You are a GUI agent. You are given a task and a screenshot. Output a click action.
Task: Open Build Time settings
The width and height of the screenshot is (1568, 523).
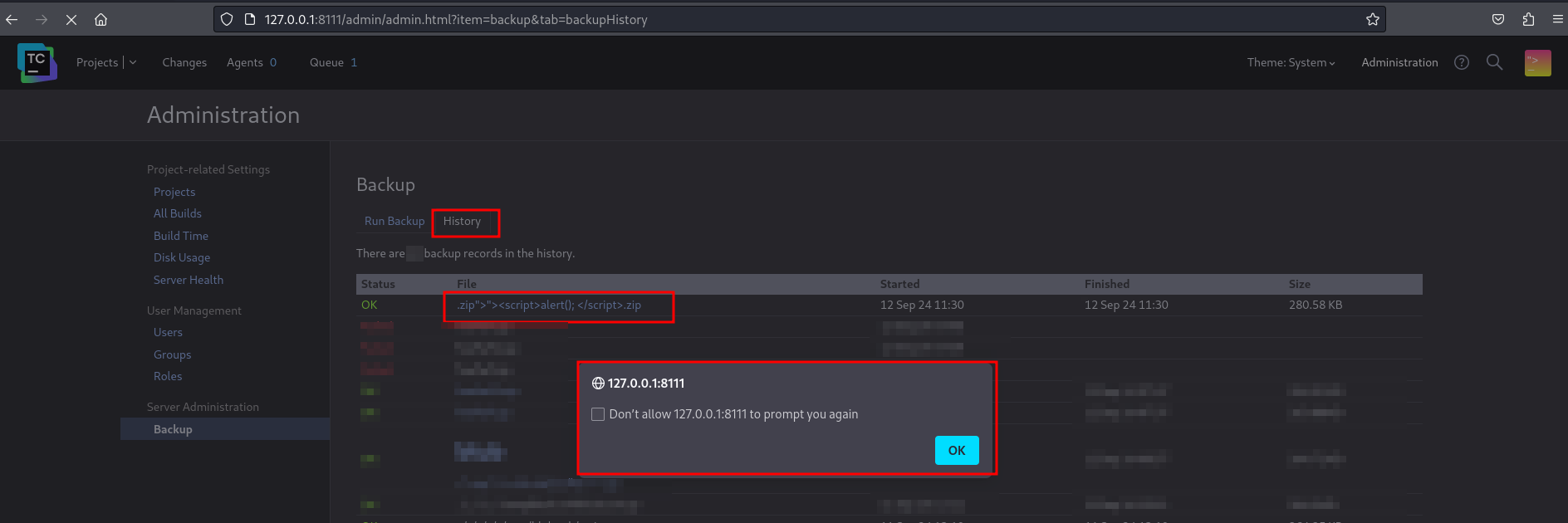pos(181,236)
